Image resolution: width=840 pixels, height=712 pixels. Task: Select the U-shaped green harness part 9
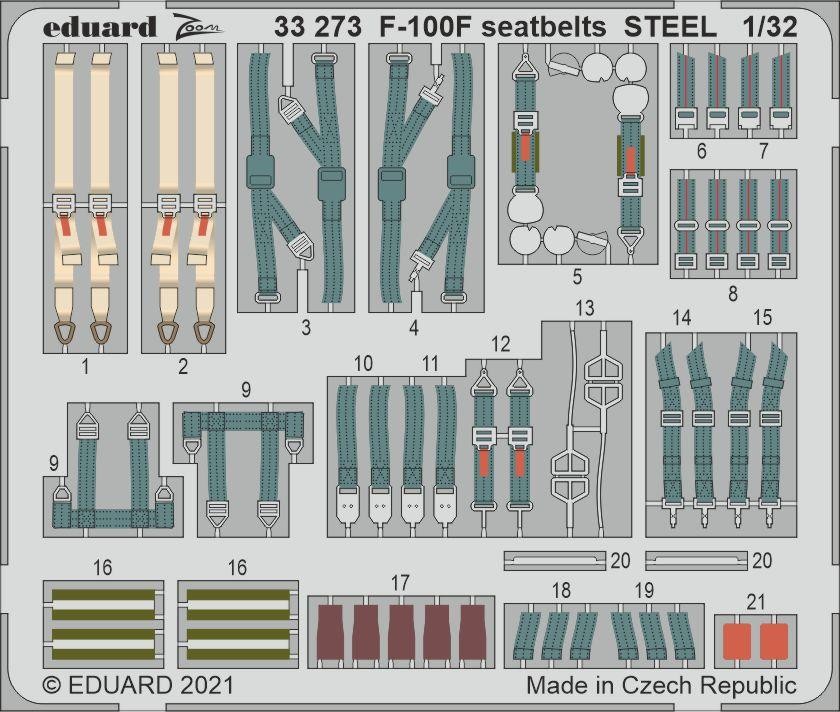[113, 468]
